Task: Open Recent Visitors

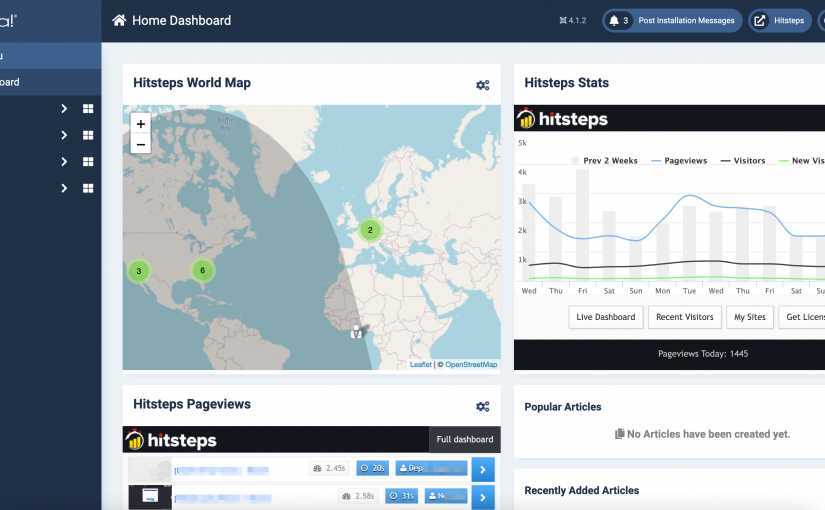Action: [x=685, y=317]
